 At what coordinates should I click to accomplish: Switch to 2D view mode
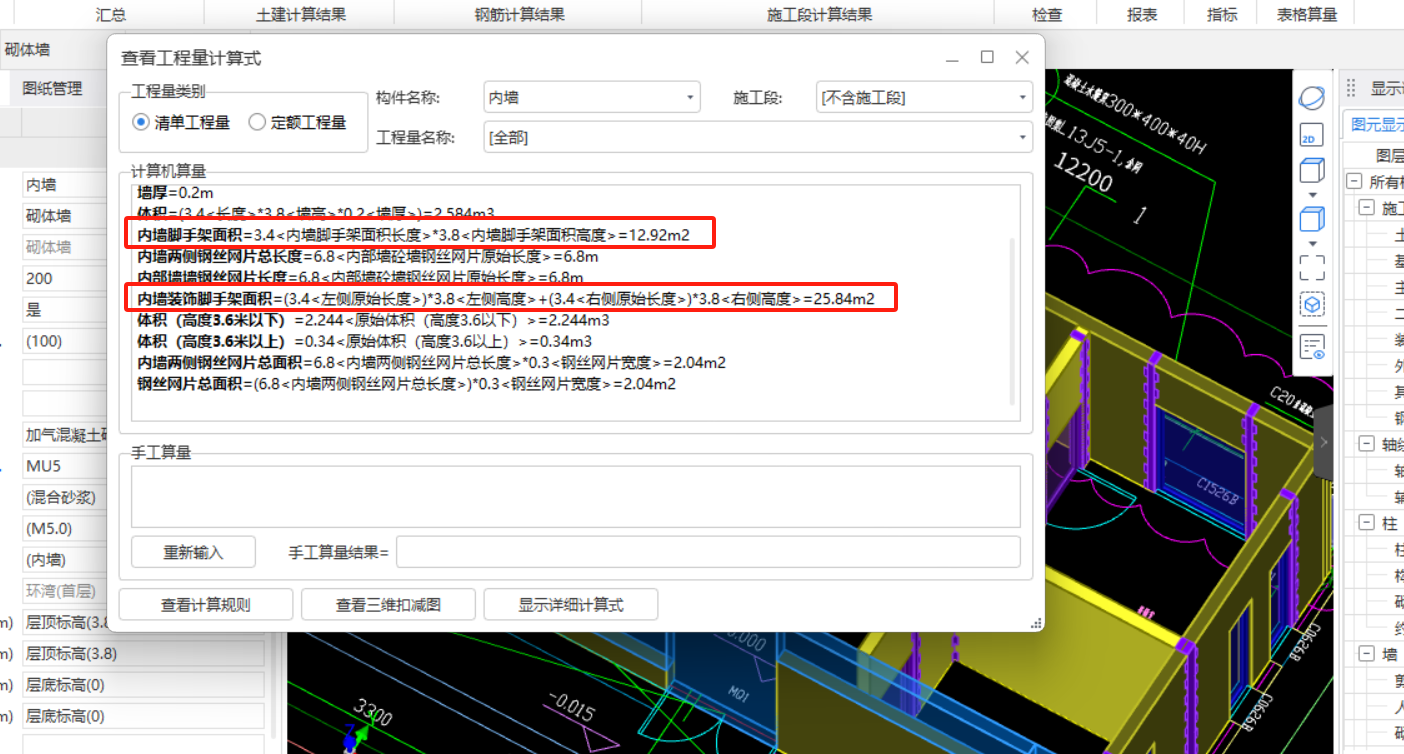[1312, 135]
